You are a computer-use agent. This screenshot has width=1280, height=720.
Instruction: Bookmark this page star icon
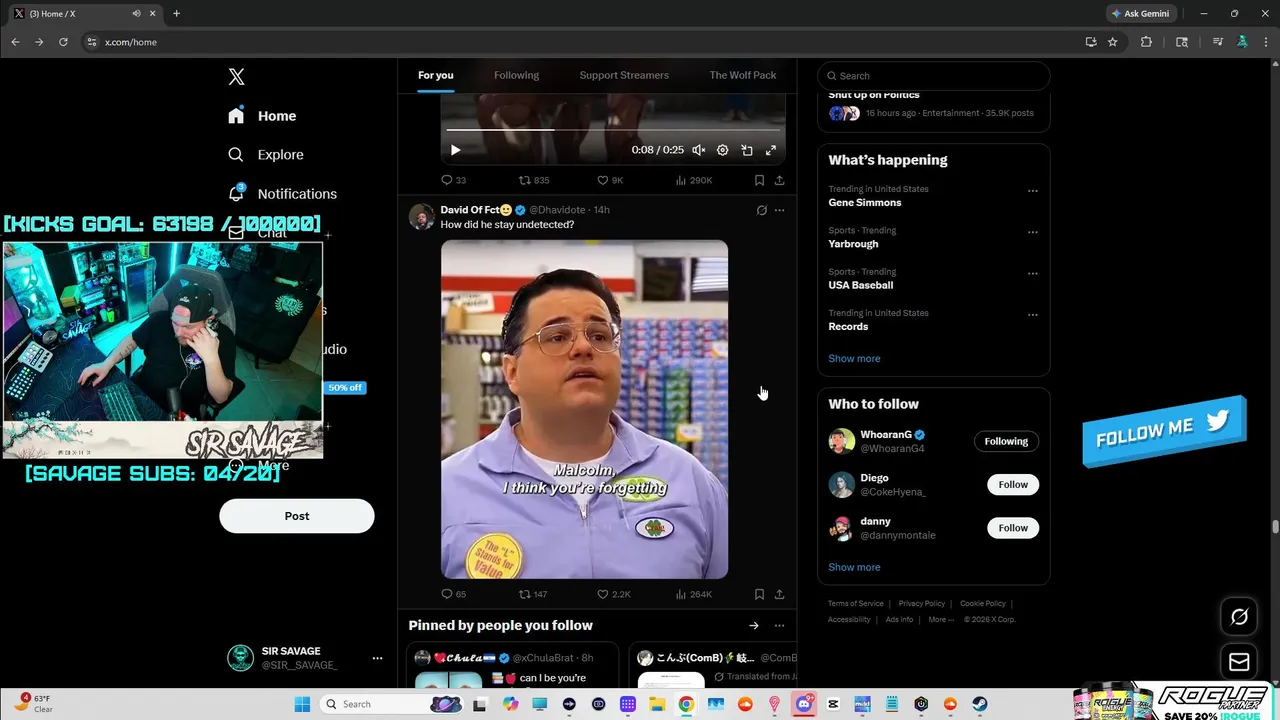coord(1112,42)
